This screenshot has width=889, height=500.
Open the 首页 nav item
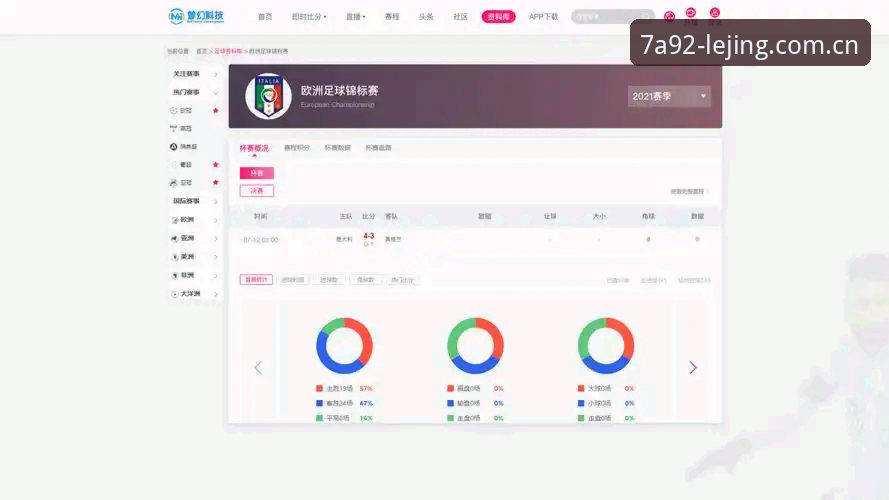coord(265,17)
